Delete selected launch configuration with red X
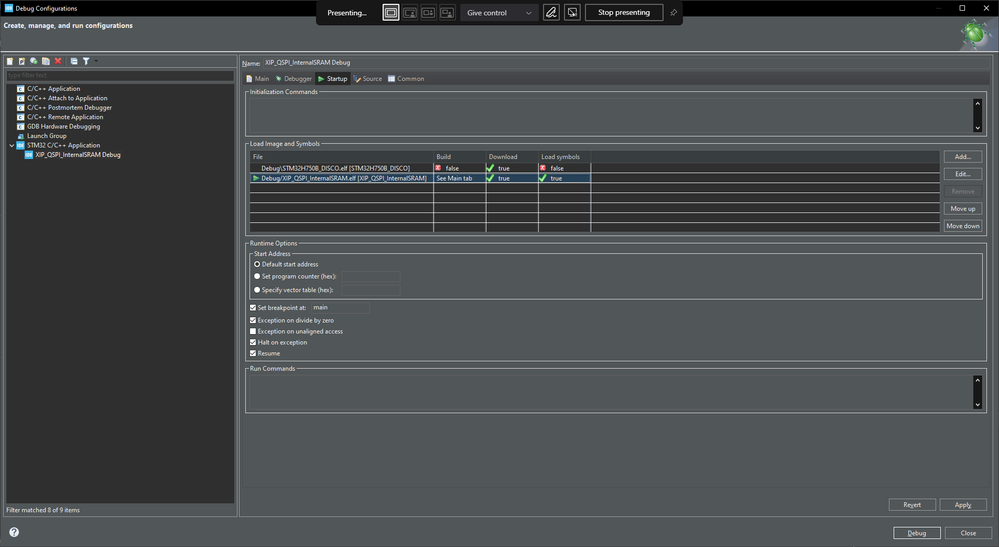 pos(58,62)
